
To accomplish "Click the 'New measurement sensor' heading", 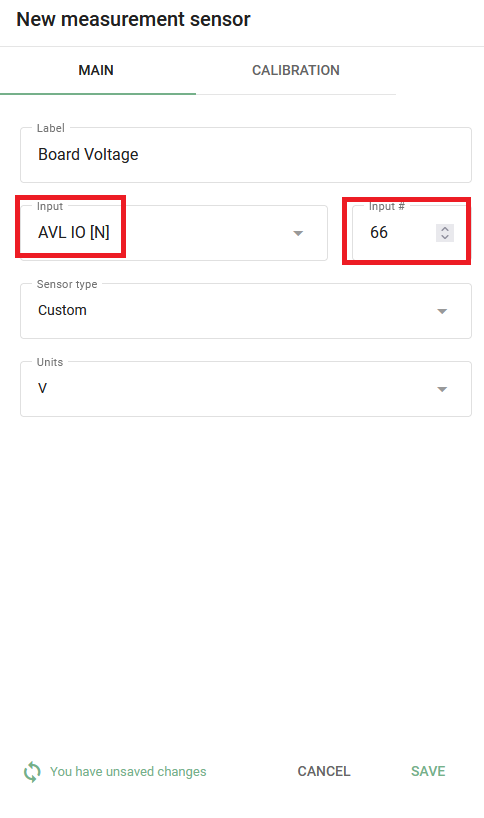I will point(134,19).
